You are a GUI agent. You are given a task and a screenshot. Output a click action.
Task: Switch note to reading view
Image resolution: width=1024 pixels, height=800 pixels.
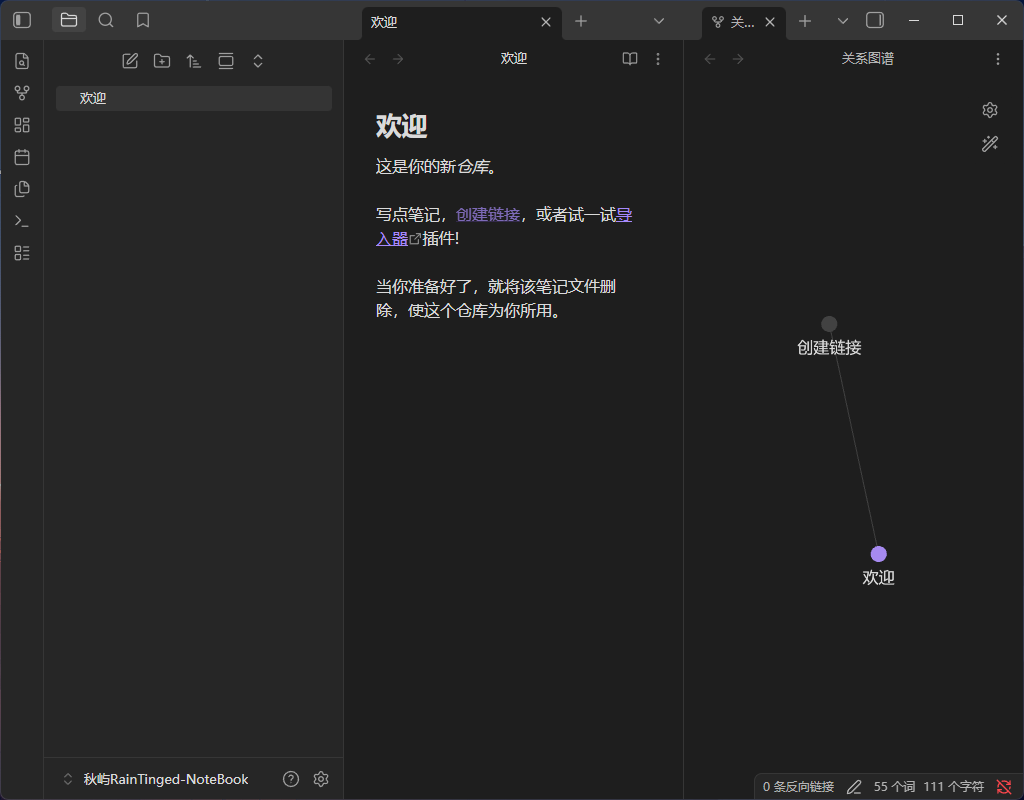coord(630,59)
